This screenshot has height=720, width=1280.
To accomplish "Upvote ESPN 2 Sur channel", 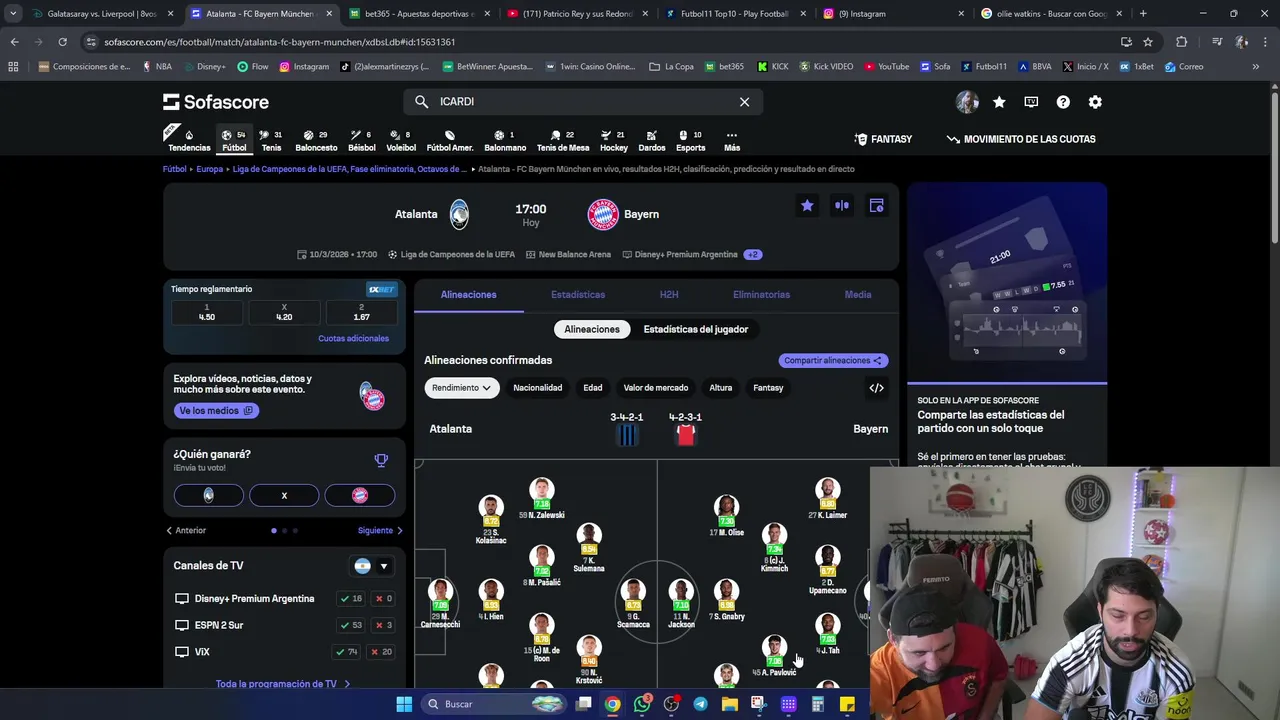I will pos(351,625).
